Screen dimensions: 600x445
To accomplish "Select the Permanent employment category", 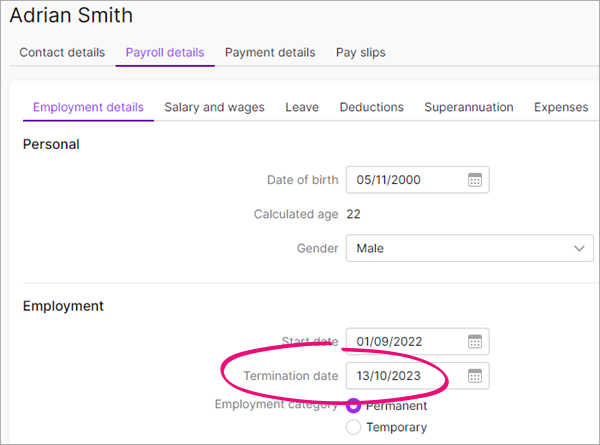I will tap(353, 406).
